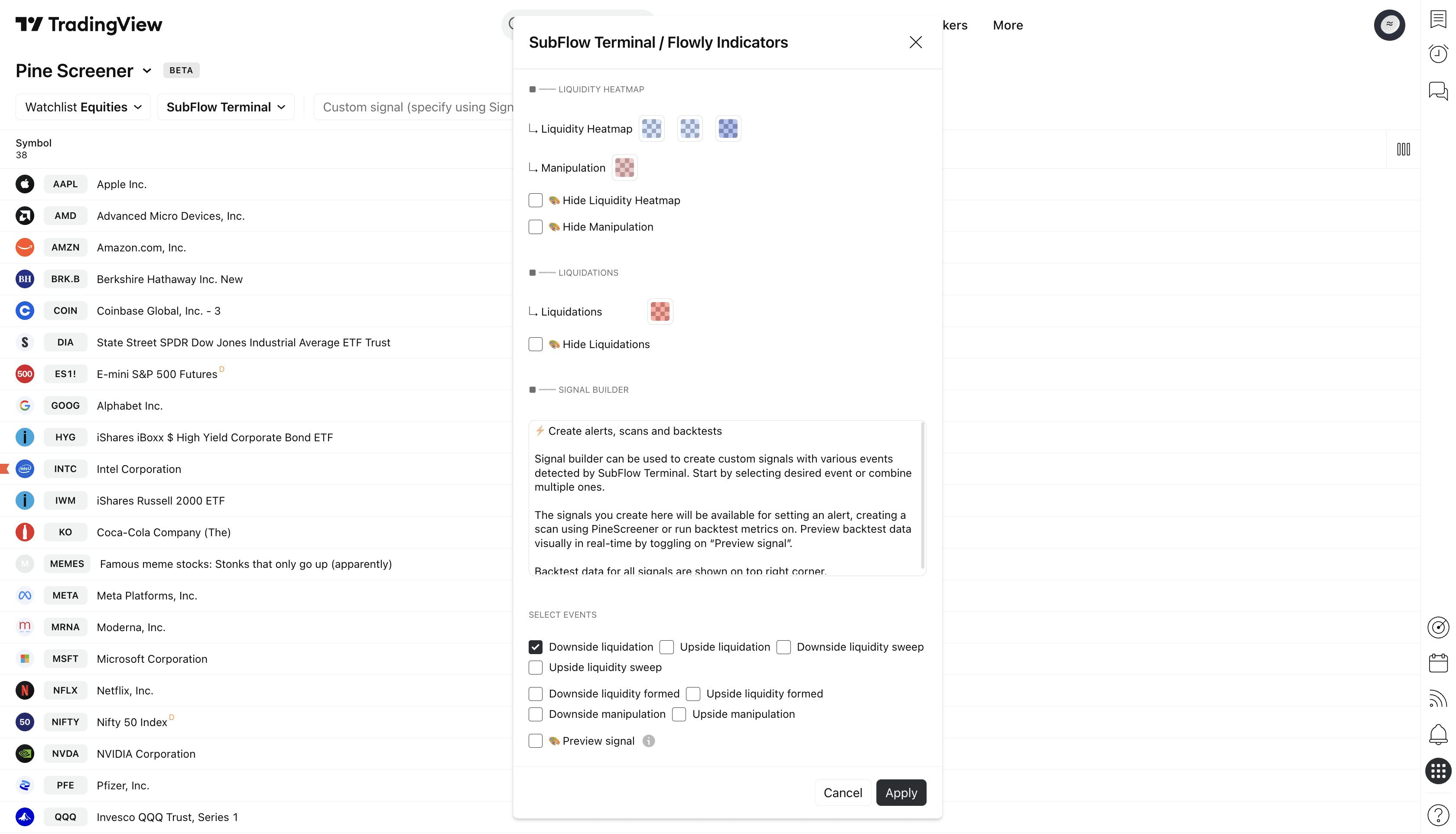Select the AAPL Apple Inc. row

click(x=121, y=185)
